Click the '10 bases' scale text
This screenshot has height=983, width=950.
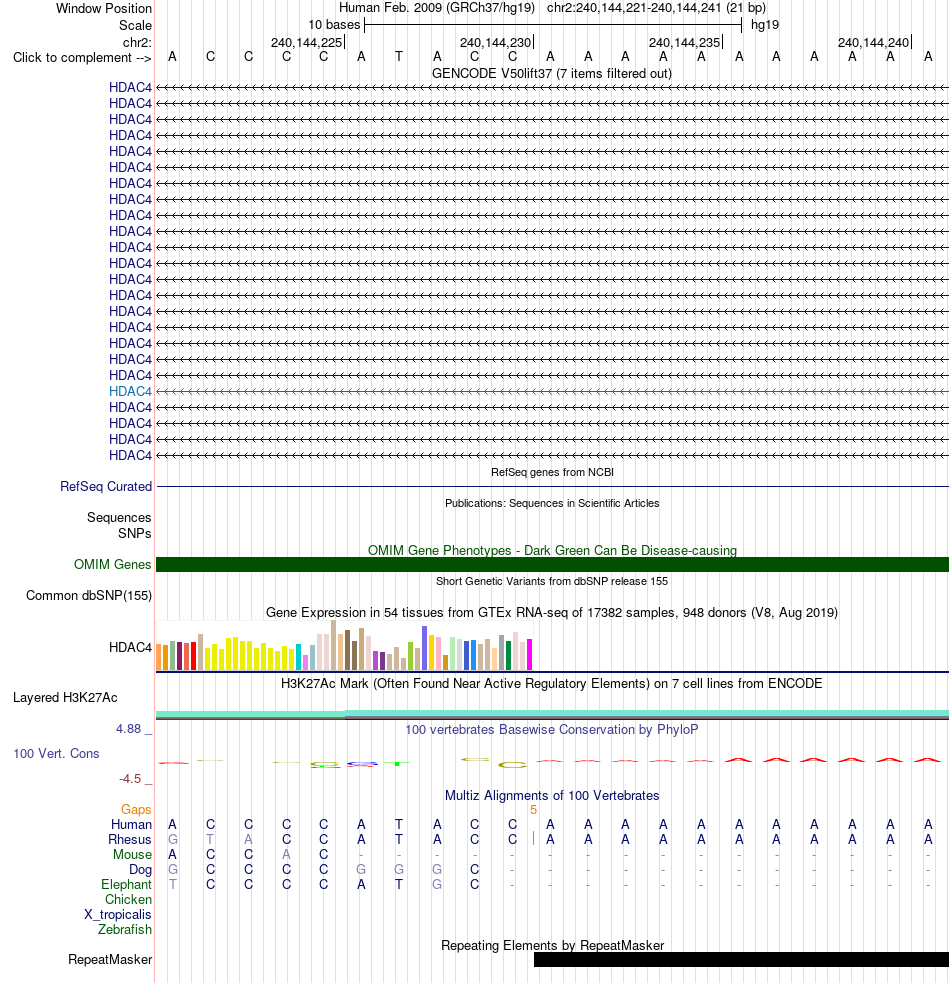(x=334, y=25)
